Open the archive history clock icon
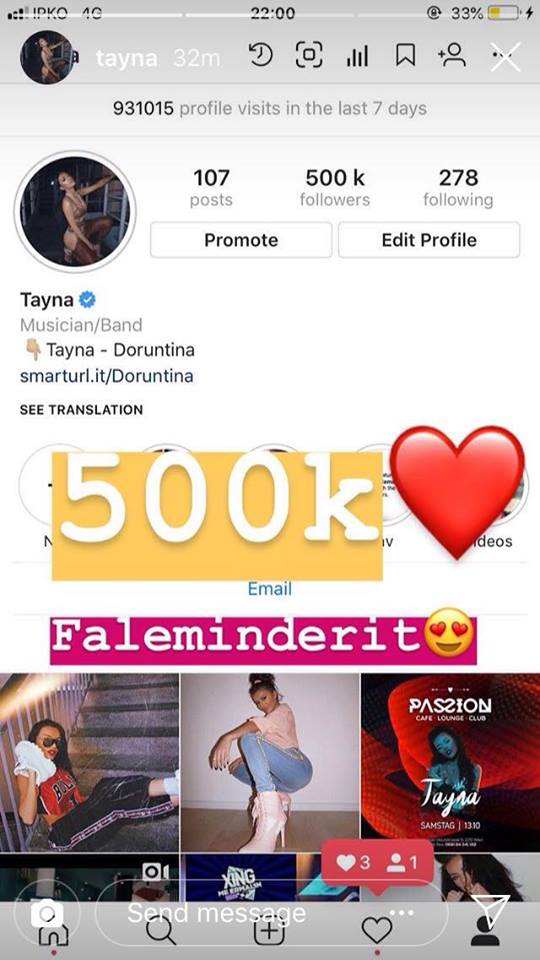The height and width of the screenshot is (960, 540). pyautogui.click(x=261, y=56)
